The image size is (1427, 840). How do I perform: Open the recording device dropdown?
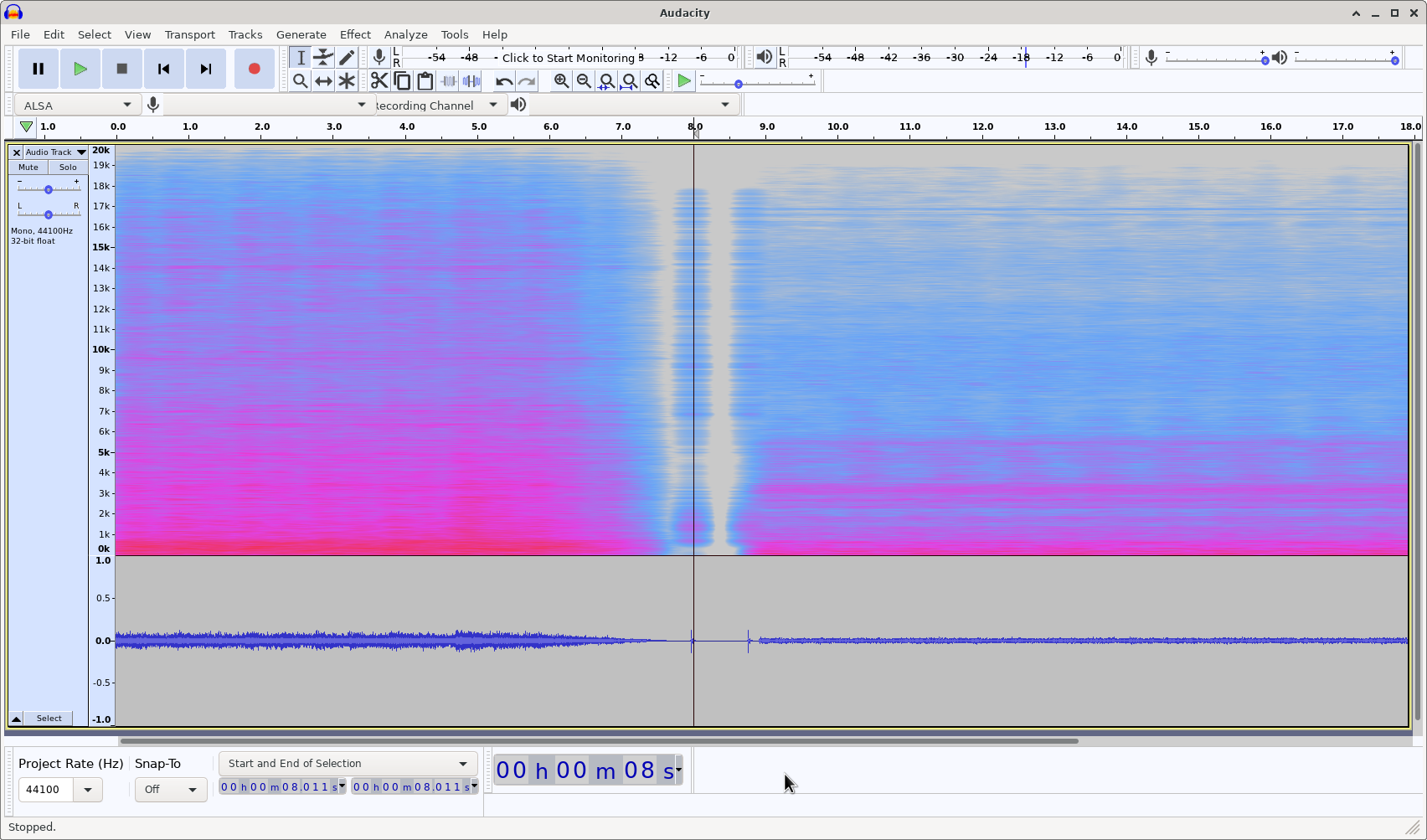(268, 105)
